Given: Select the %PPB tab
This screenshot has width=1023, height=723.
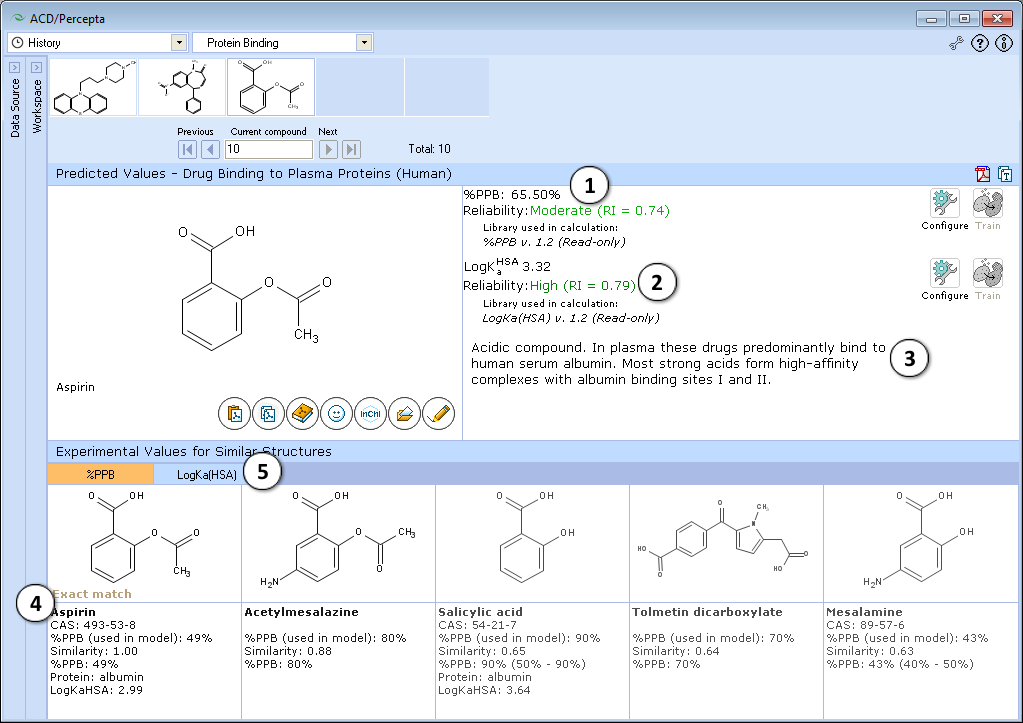Looking at the screenshot, I should pyautogui.click(x=100, y=474).
